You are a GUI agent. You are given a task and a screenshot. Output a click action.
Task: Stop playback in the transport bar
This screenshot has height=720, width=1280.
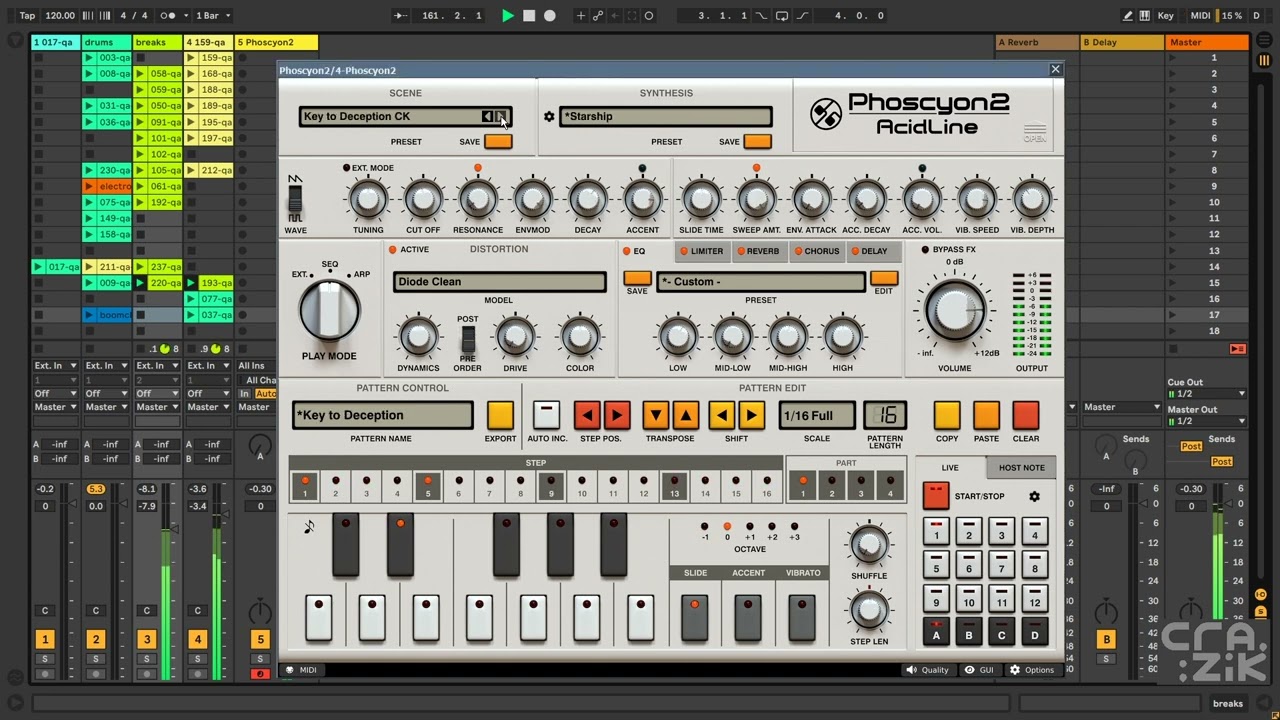click(529, 15)
